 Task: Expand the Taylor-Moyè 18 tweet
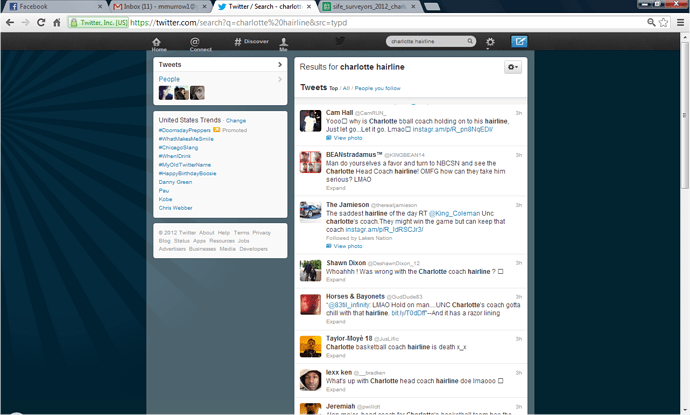click(336, 356)
